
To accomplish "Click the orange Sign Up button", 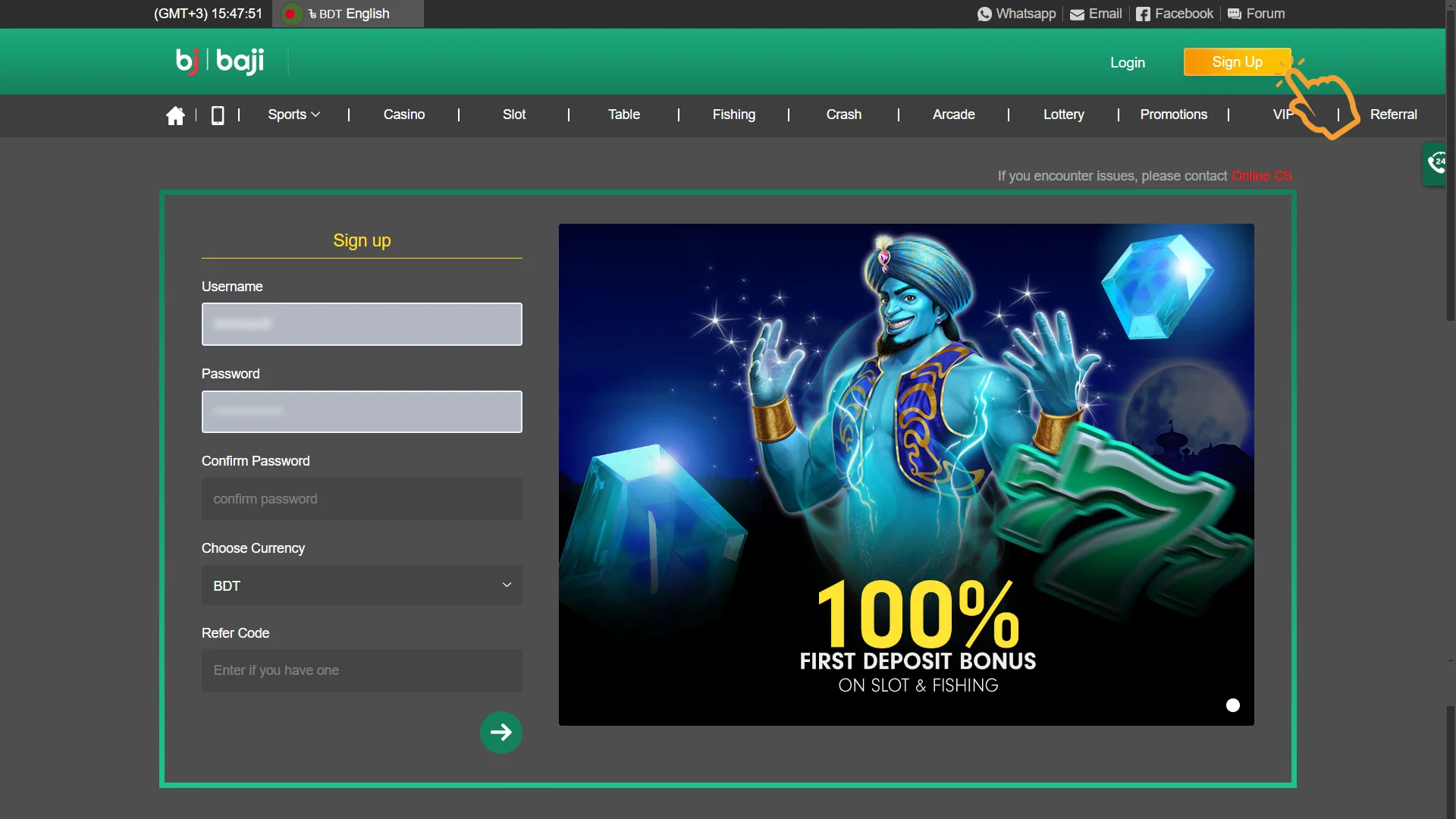I will 1237,62.
